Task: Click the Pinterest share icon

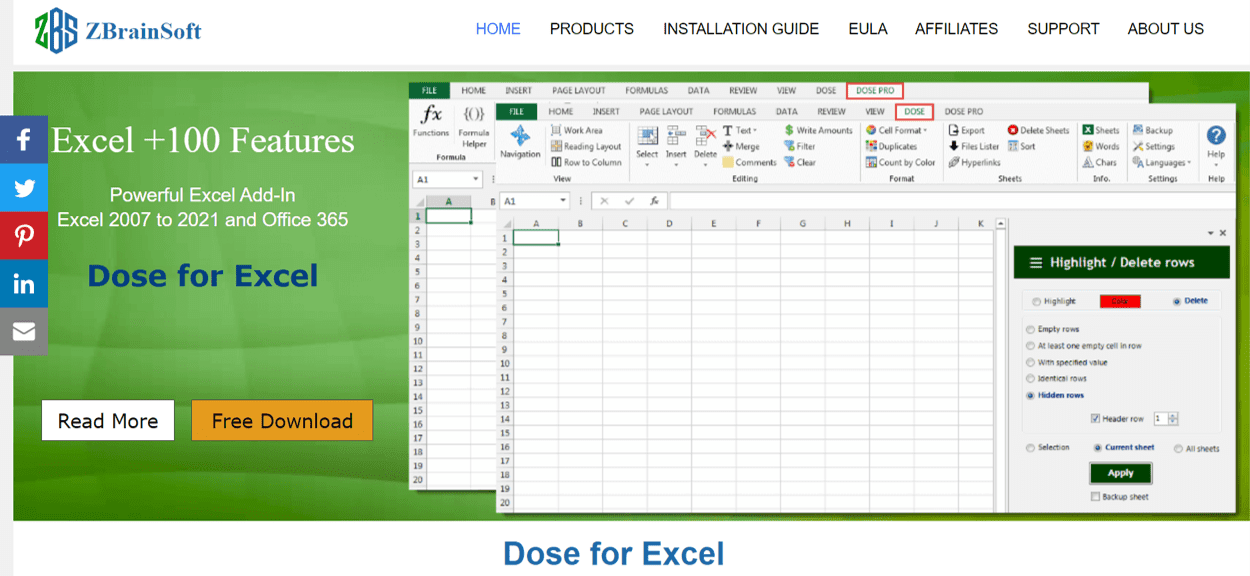Action: (24, 235)
